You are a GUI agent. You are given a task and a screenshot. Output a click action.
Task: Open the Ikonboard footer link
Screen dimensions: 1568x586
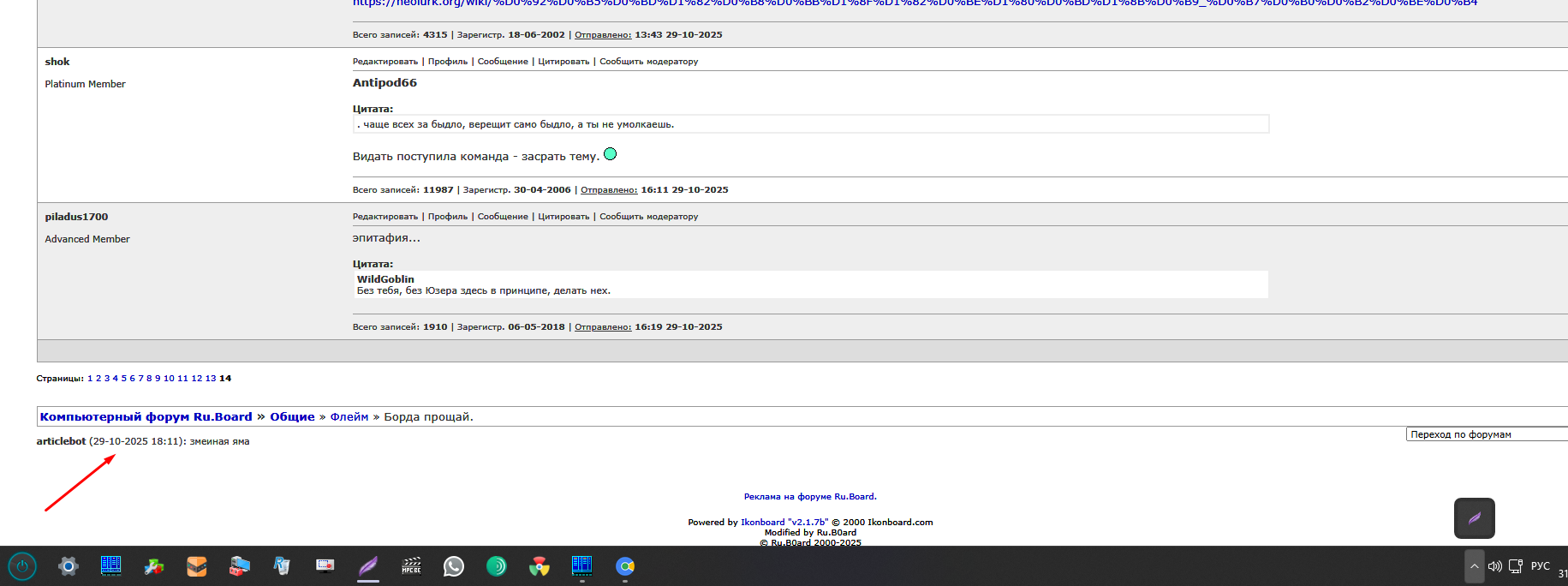click(762, 523)
